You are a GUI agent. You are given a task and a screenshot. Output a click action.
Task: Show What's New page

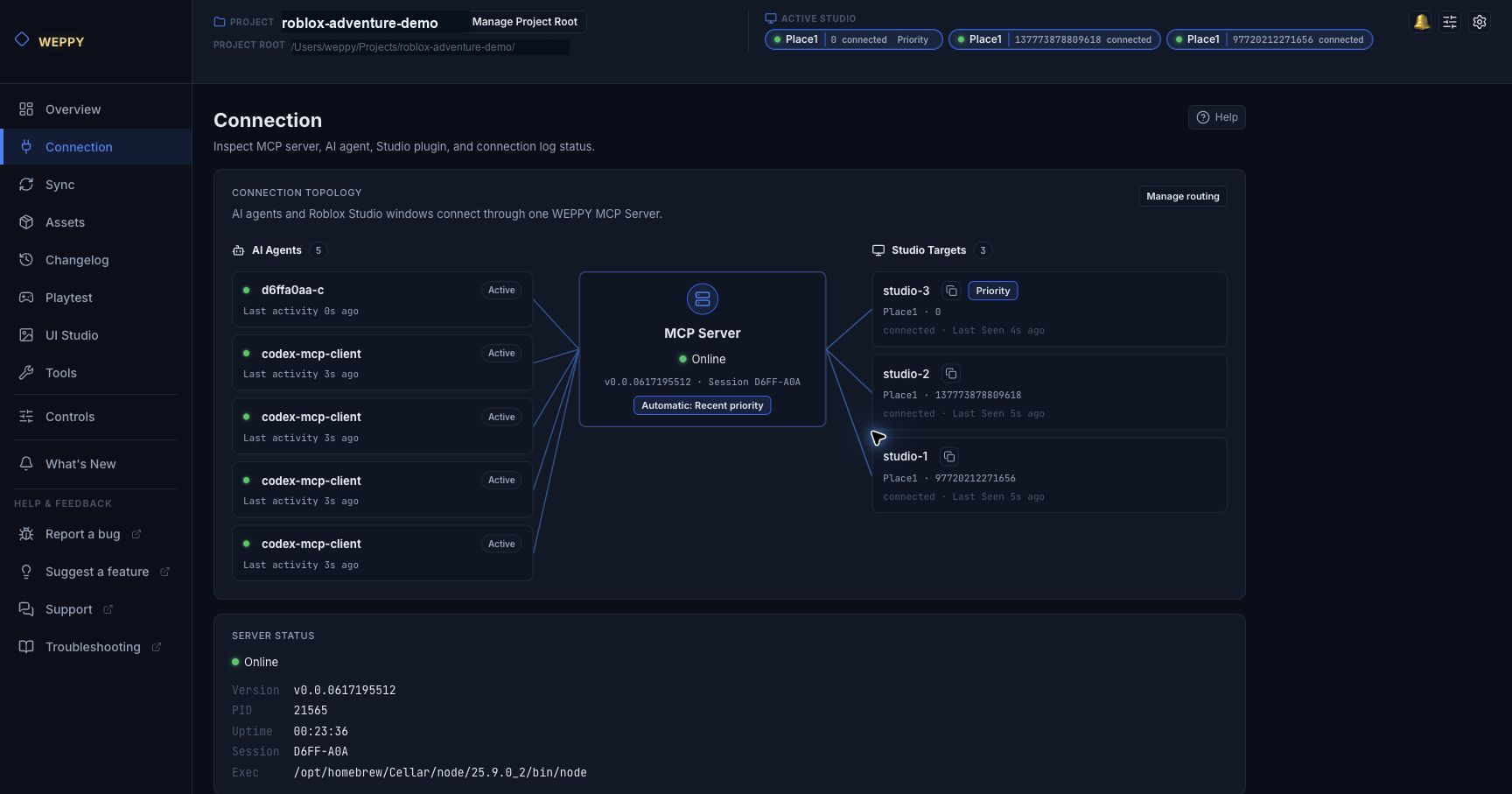96,464
